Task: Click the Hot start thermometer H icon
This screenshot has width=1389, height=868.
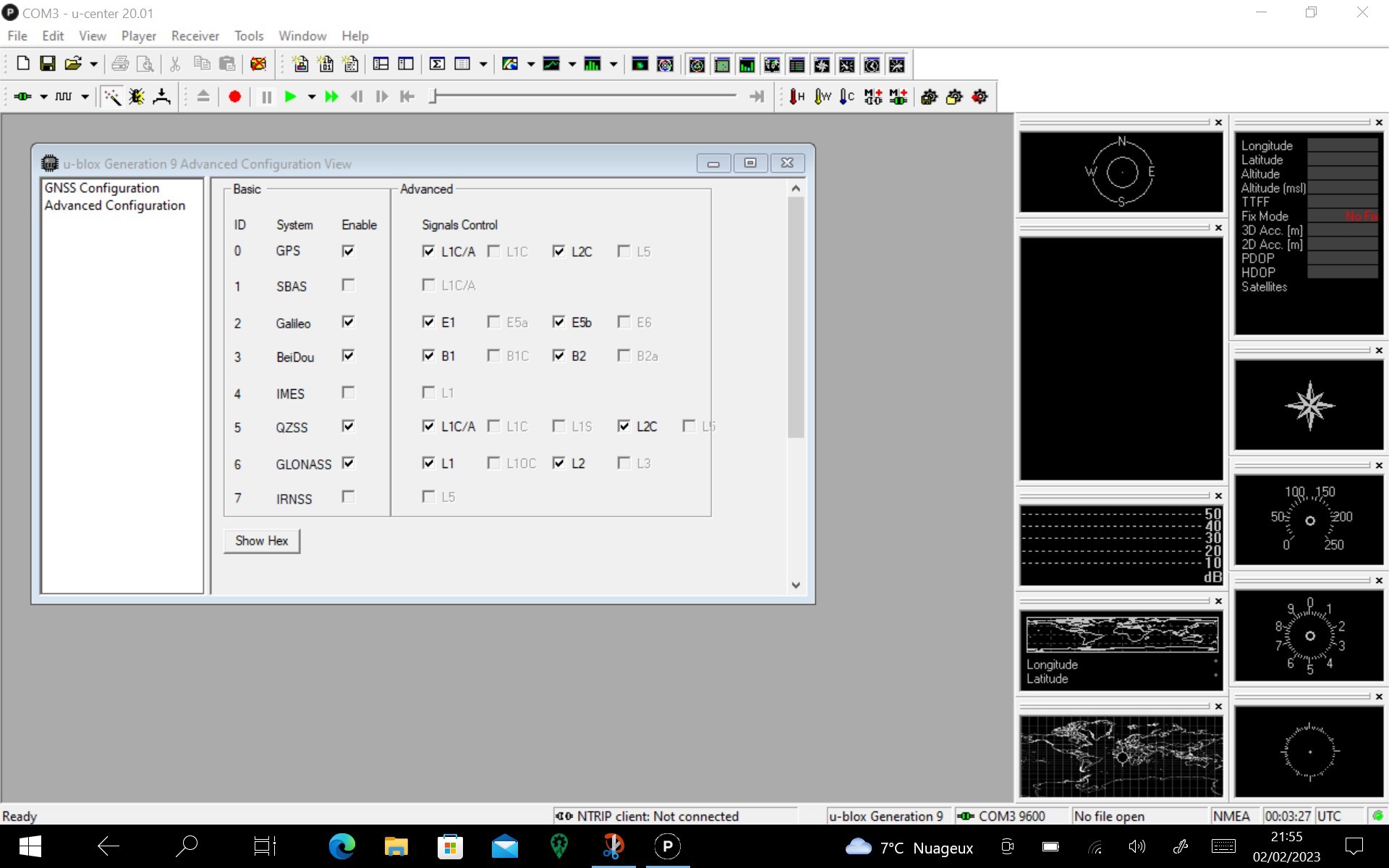Action: point(797,96)
